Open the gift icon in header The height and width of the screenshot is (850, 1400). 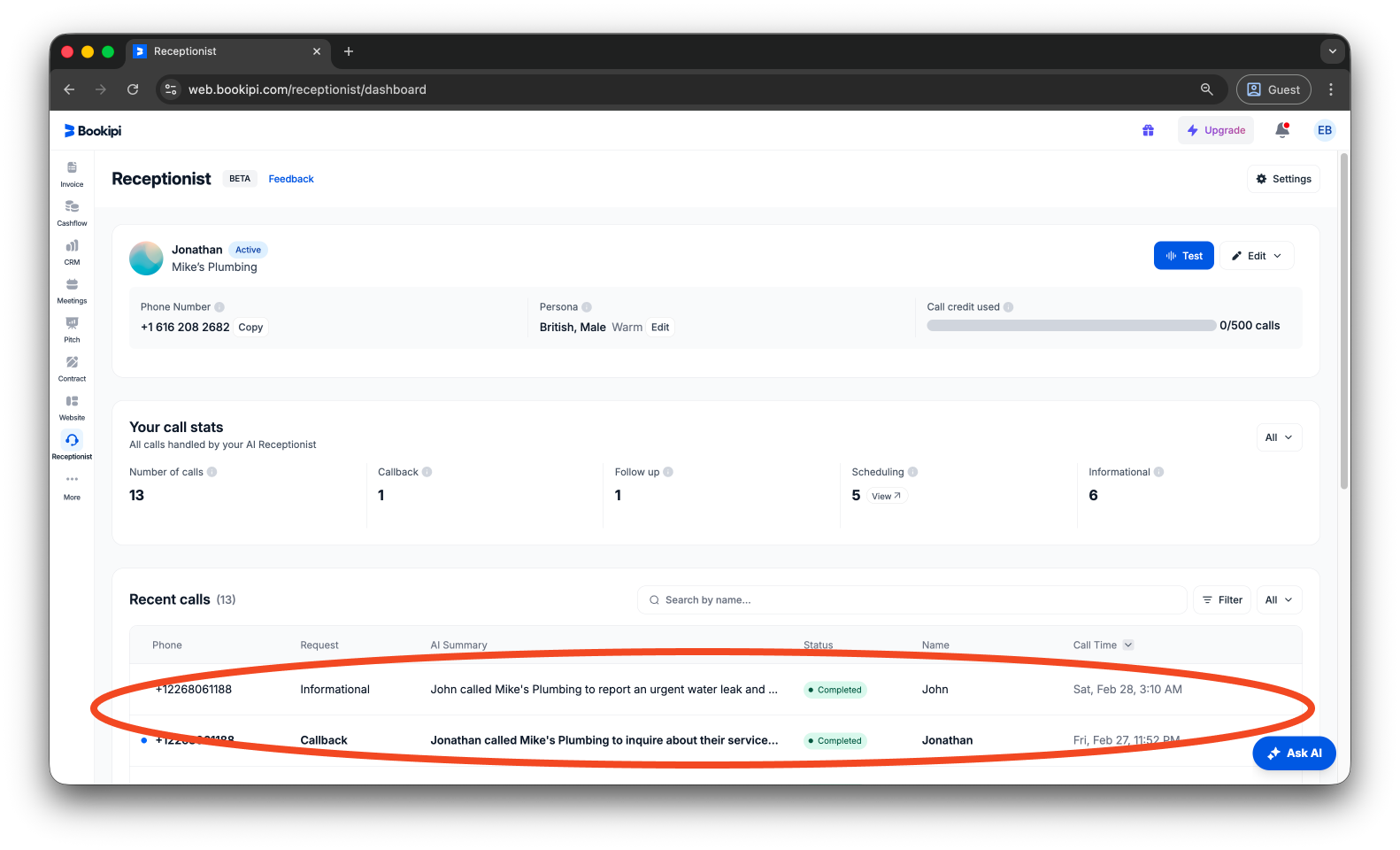1148,130
